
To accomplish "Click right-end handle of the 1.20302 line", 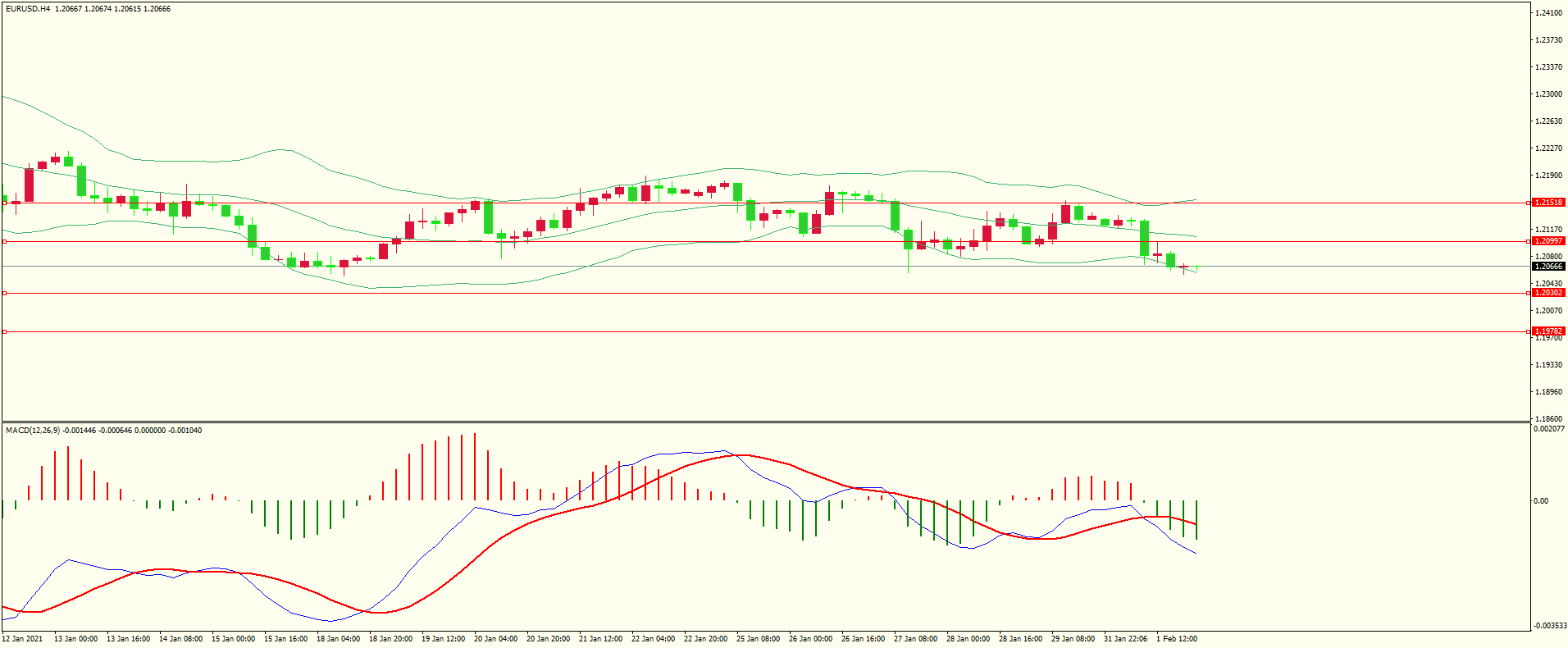I will 1528,293.
